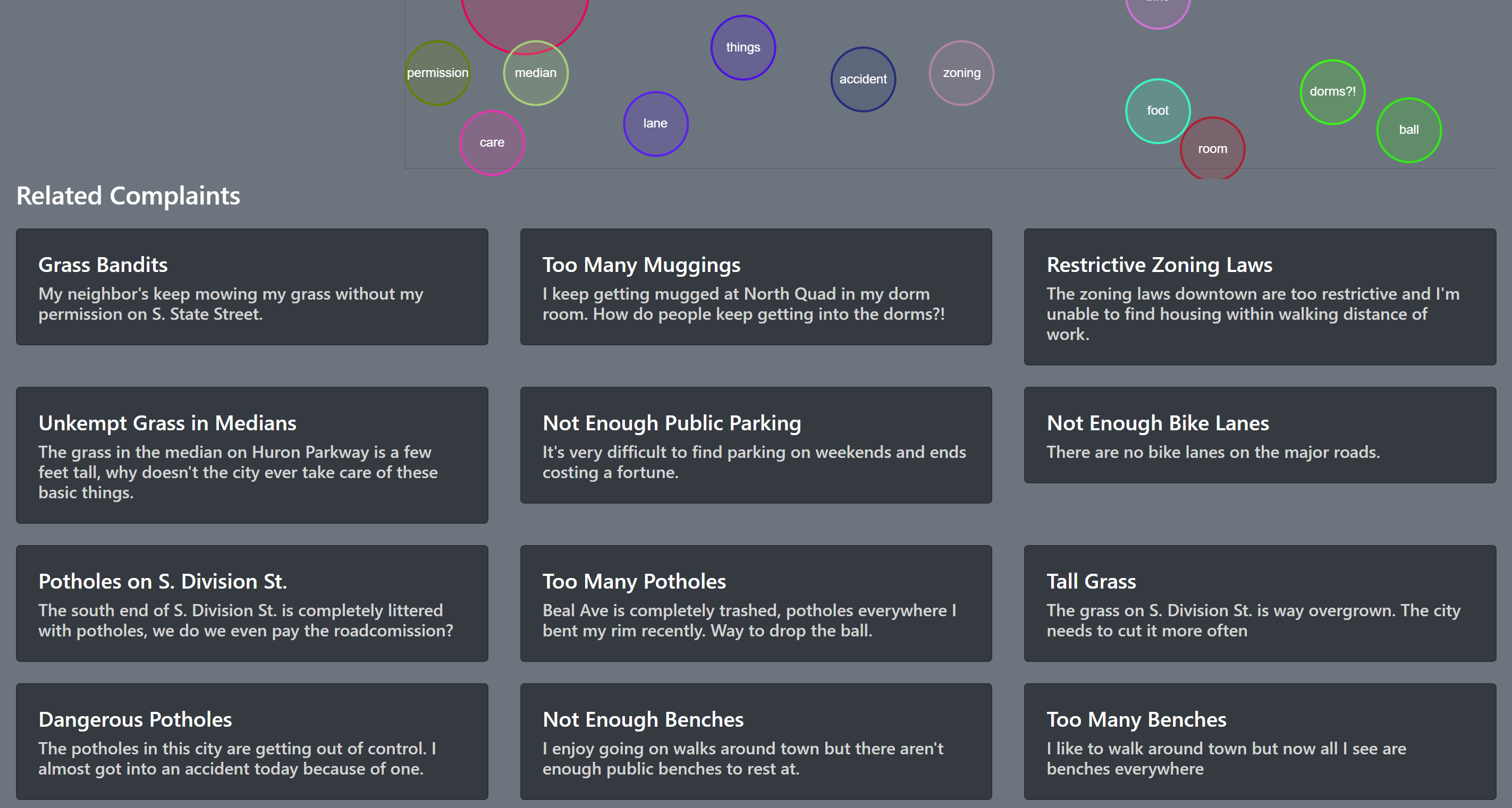Click the 'permission' bubble in chart

click(437, 73)
